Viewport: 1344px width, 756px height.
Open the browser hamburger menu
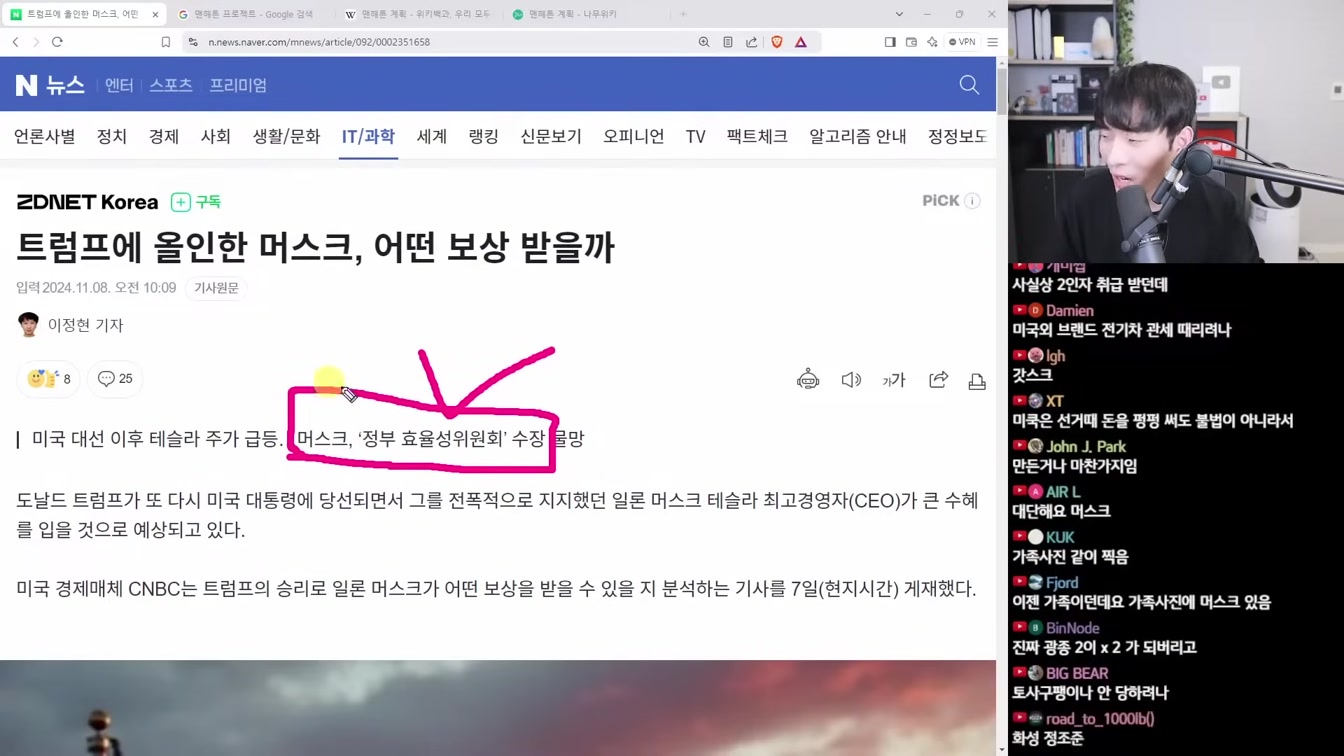[x=992, y=42]
